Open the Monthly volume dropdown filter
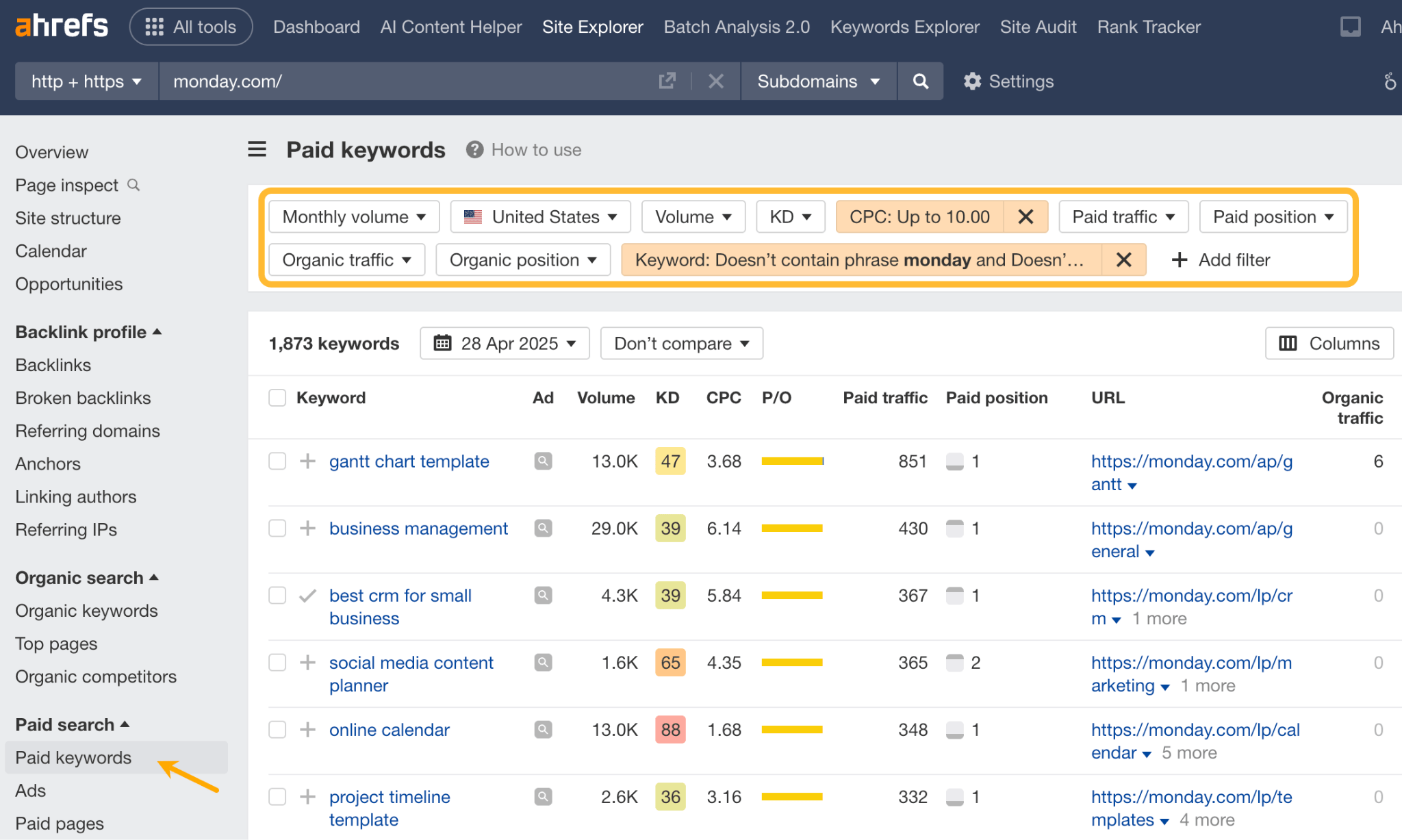The image size is (1402, 840). 353,216
